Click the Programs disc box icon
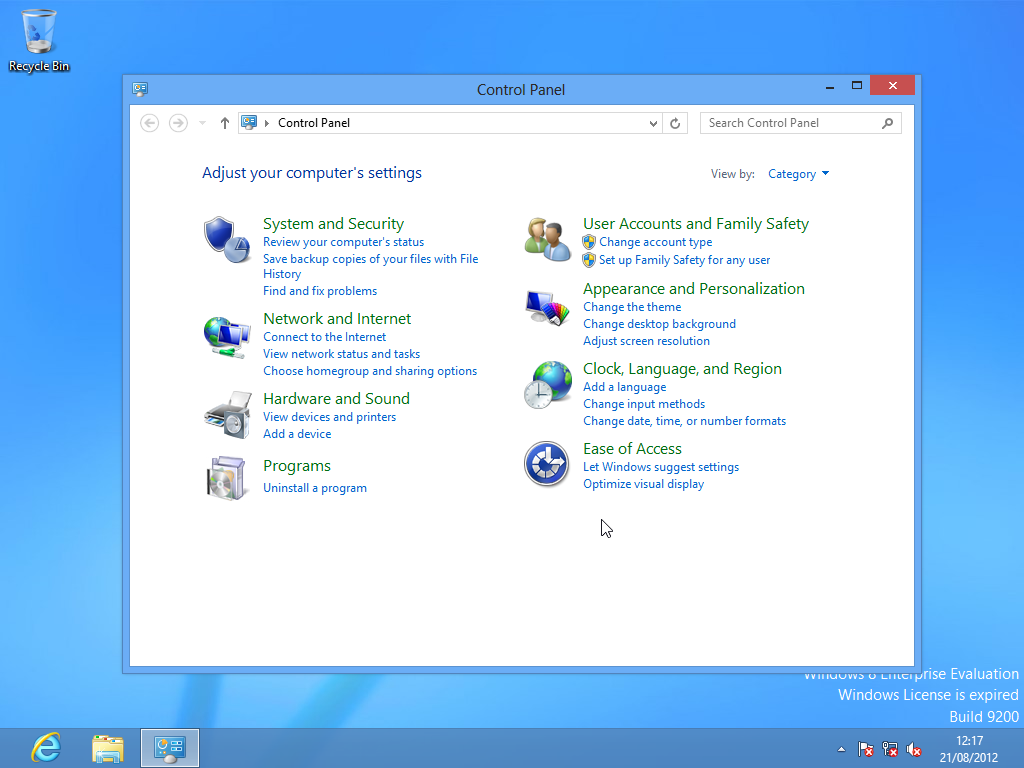Viewport: 1024px width, 768px height. (226, 478)
